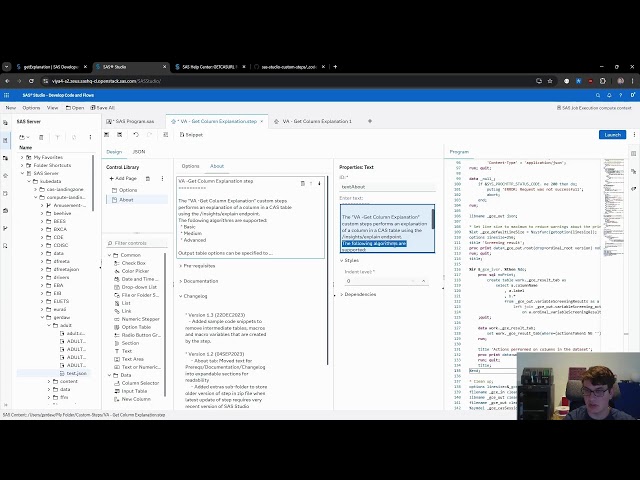Viewport: 640px width, 480px height.
Task: Open the New menu
Action: [x=11, y=108]
